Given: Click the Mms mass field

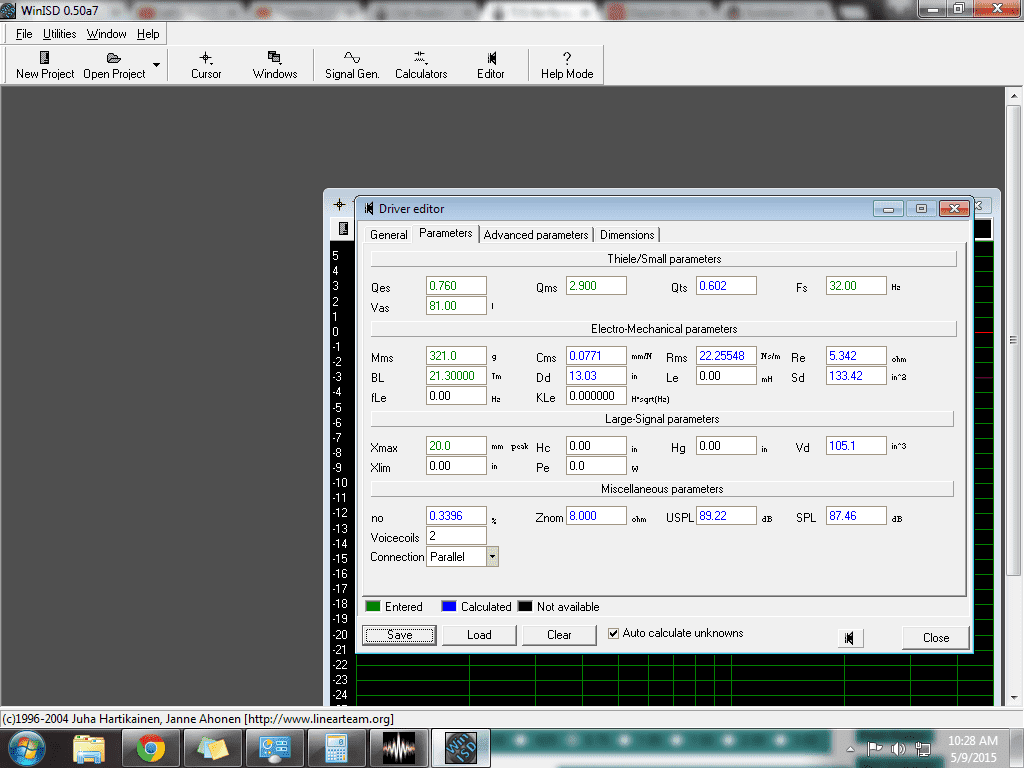Looking at the screenshot, I should (x=456, y=356).
